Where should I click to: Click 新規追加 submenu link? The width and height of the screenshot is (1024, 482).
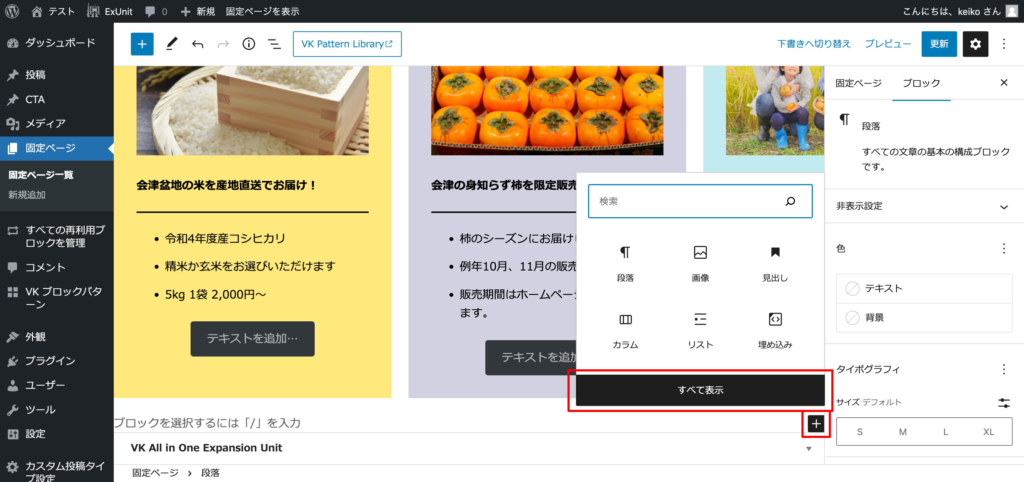[x=27, y=195]
